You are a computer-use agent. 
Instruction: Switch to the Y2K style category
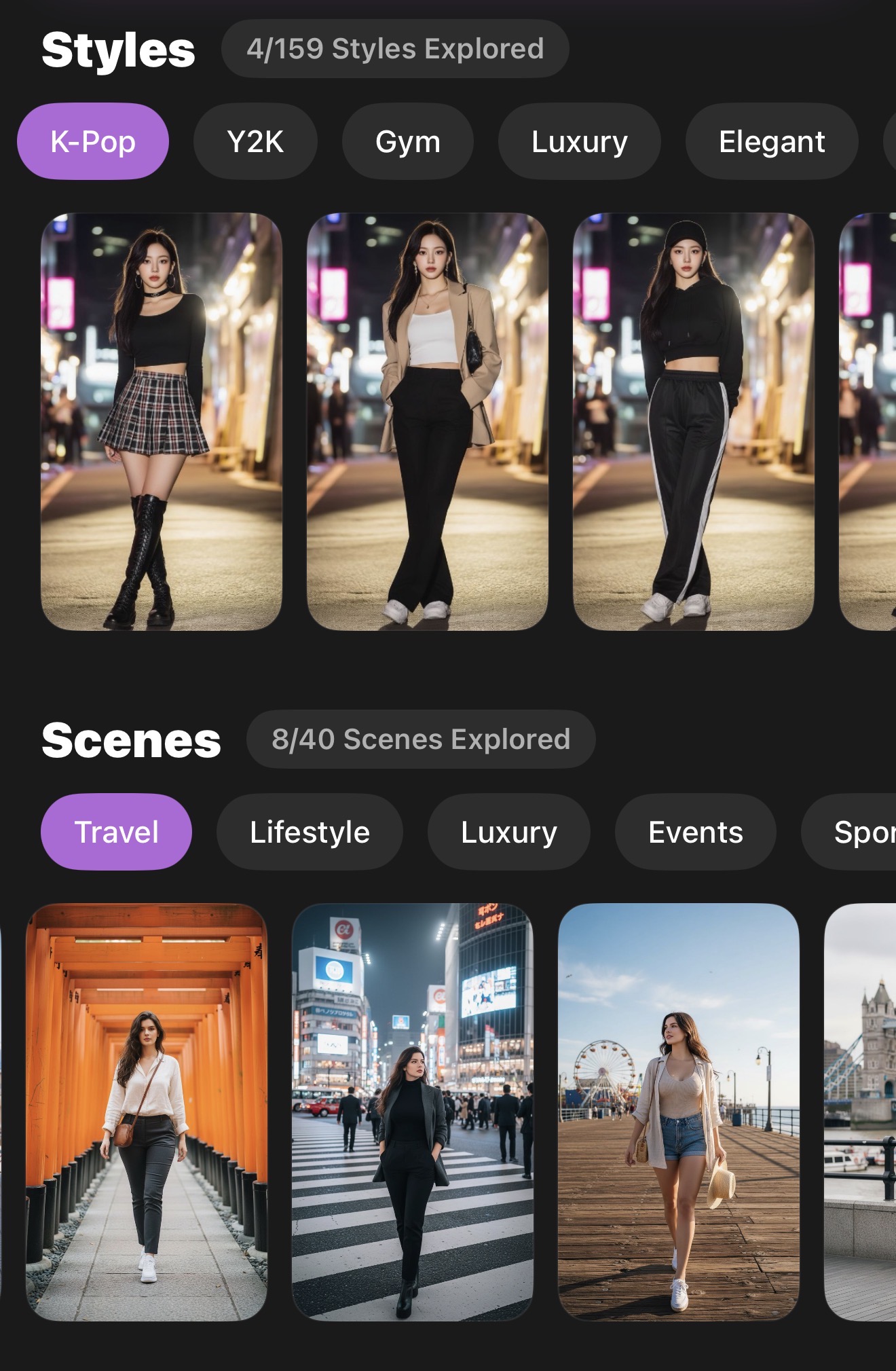point(255,141)
